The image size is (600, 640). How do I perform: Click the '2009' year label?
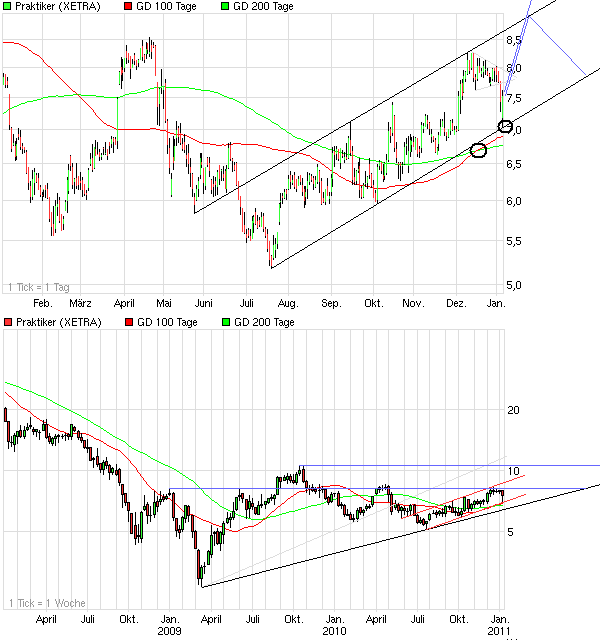tap(169, 631)
